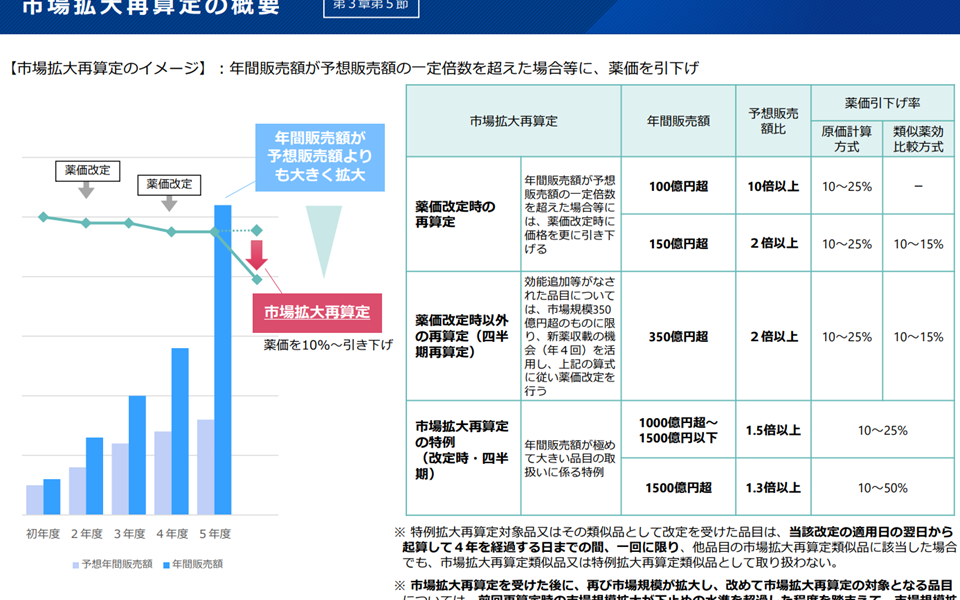Click the lowered diamond marker below the red arrow
960x600 pixels.
257,279
